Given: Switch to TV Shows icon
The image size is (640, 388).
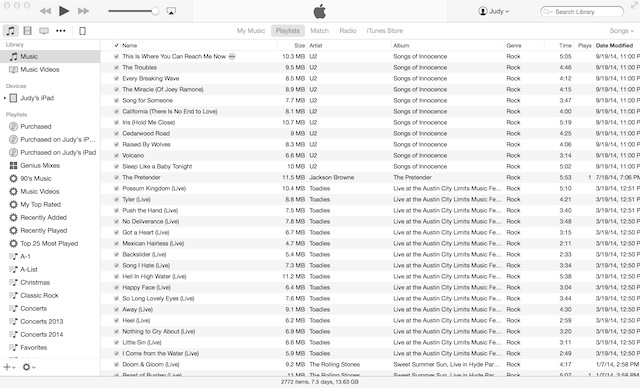Looking at the screenshot, I should (x=44, y=31).
